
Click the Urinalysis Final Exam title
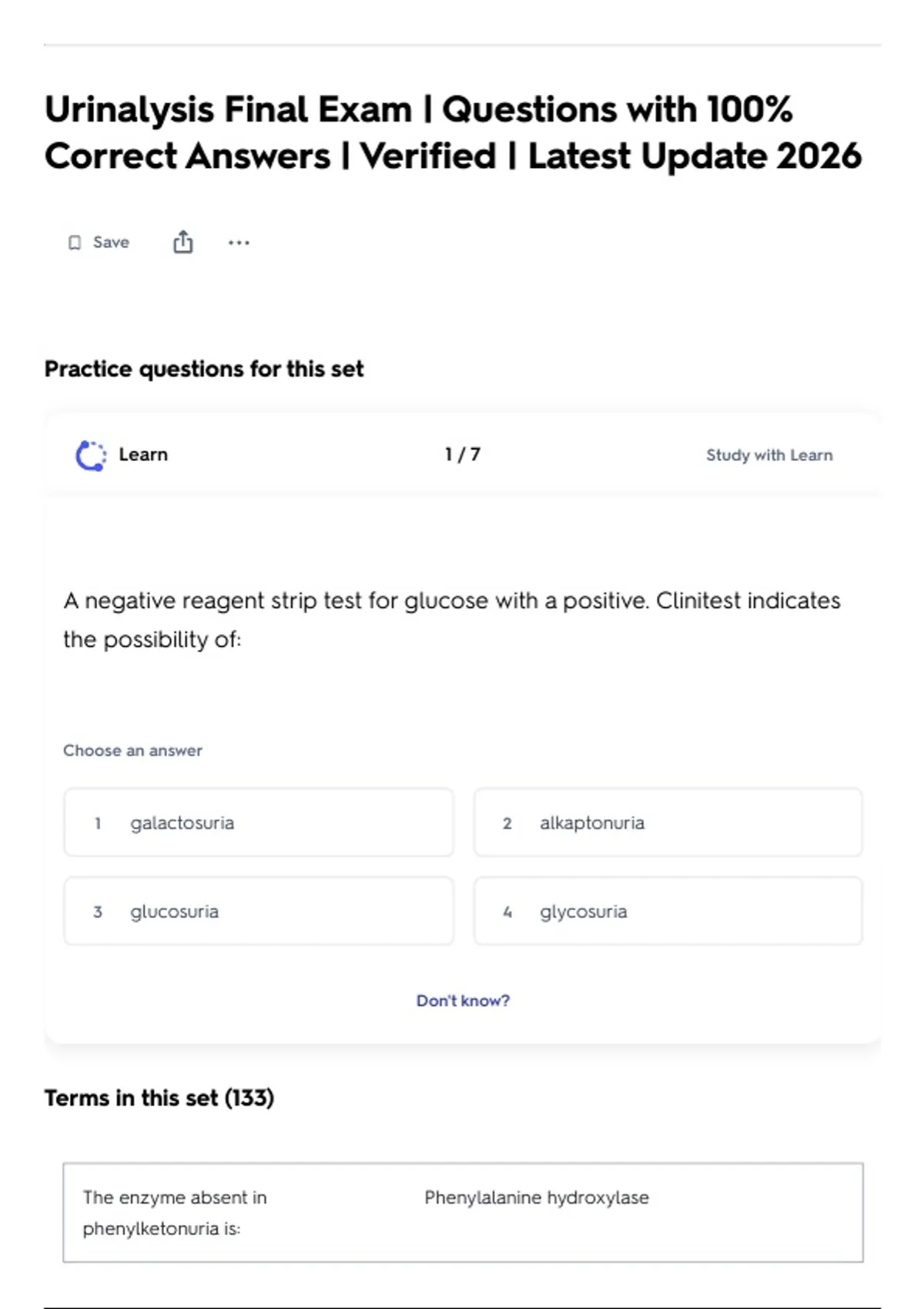(453, 132)
